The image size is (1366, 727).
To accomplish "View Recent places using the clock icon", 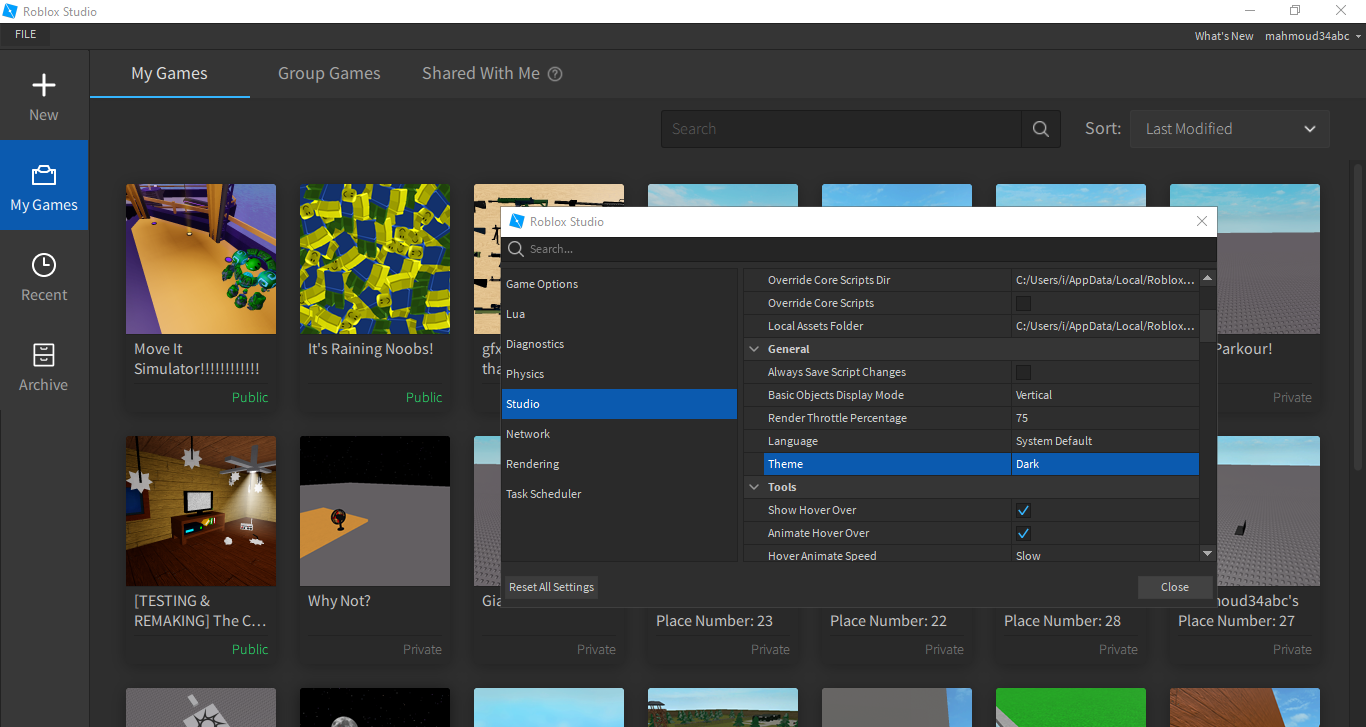I will (x=44, y=265).
